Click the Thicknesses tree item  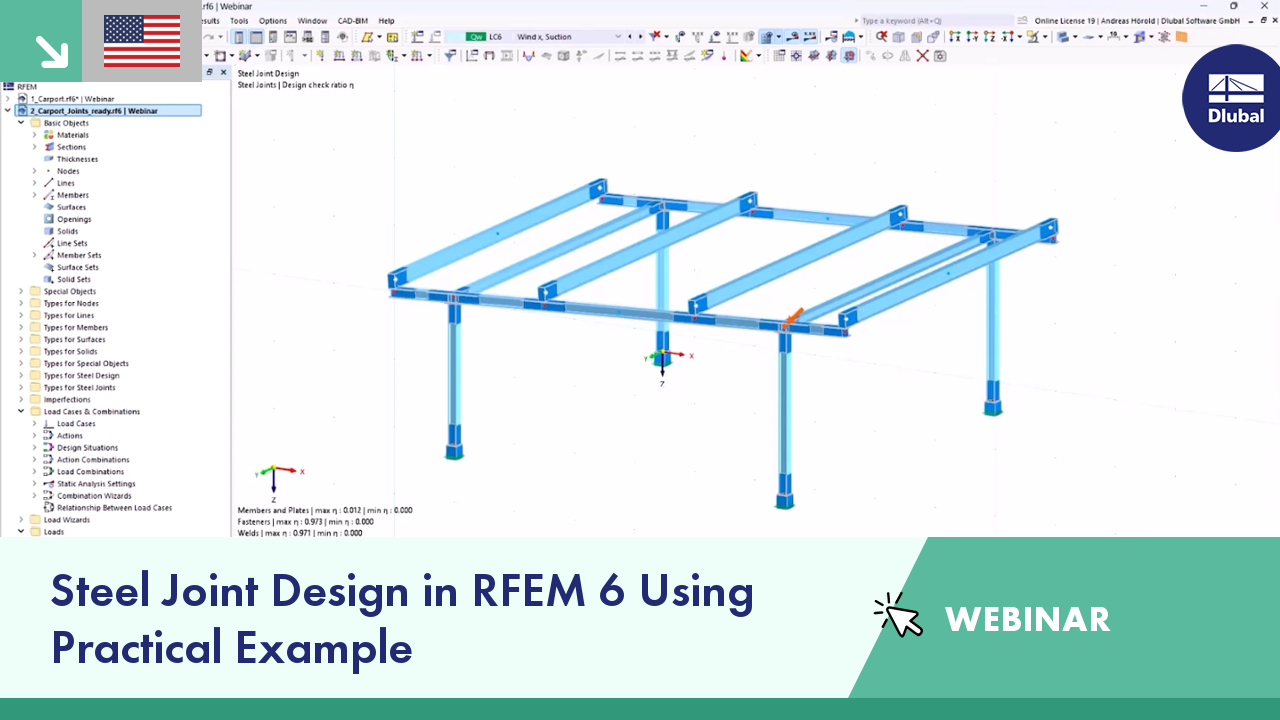(x=77, y=159)
